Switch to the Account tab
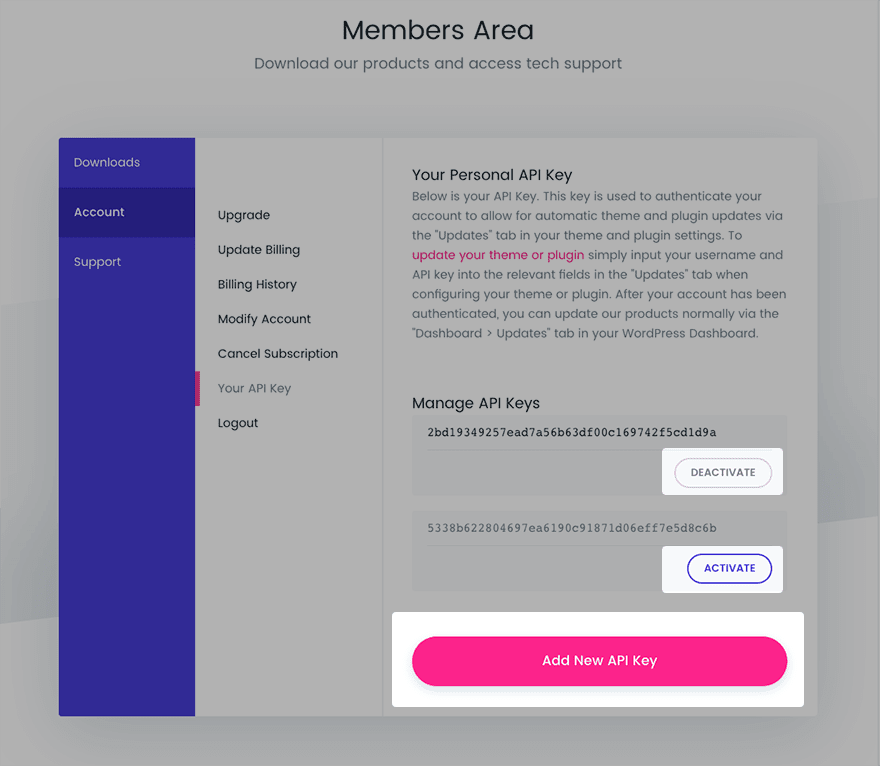 point(99,212)
